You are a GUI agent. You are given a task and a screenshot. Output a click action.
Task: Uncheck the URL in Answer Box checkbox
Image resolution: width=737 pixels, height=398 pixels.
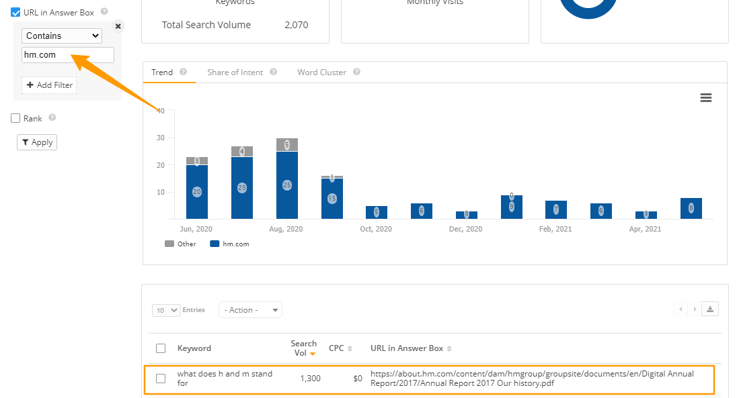tap(16, 12)
